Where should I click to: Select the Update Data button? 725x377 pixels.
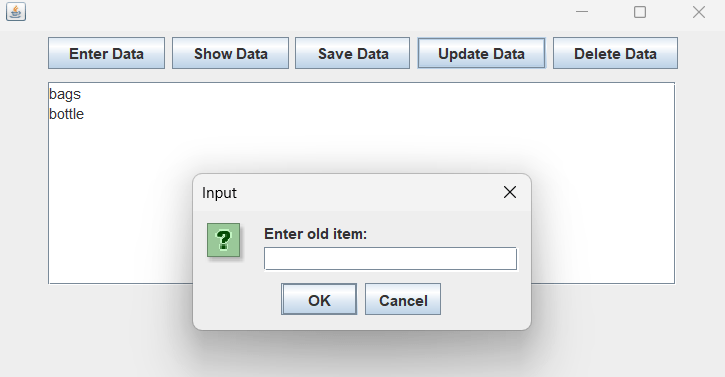(481, 53)
